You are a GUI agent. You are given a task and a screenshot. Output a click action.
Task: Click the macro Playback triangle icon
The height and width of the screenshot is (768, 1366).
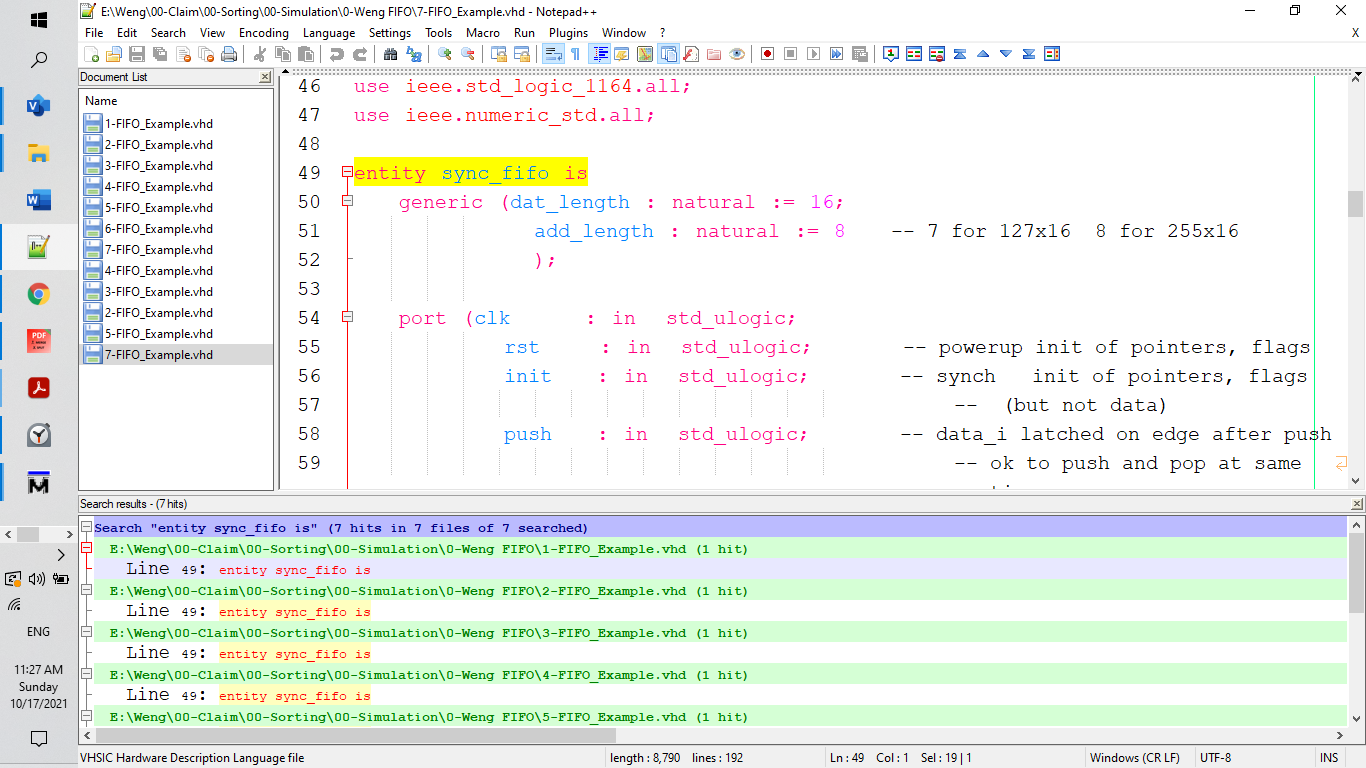[813, 54]
